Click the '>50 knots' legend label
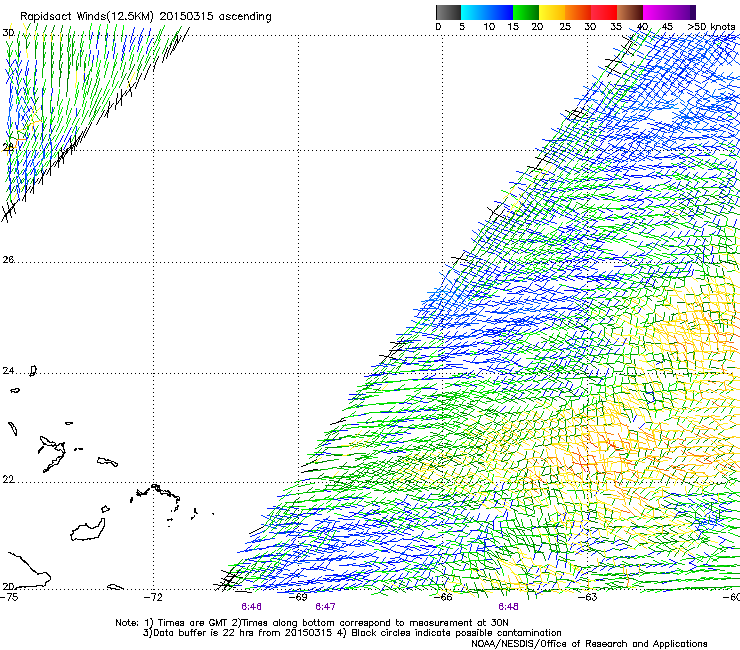 click(711, 27)
